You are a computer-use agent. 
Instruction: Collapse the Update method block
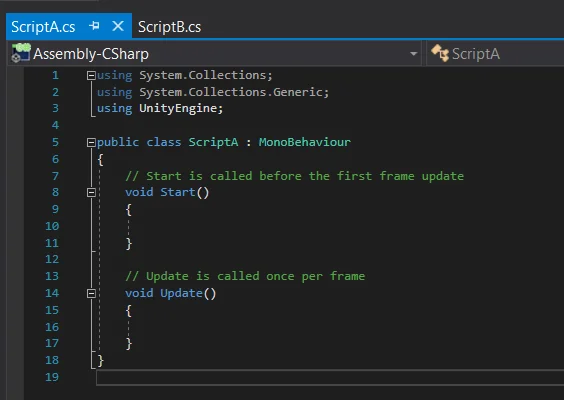coord(91,294)
